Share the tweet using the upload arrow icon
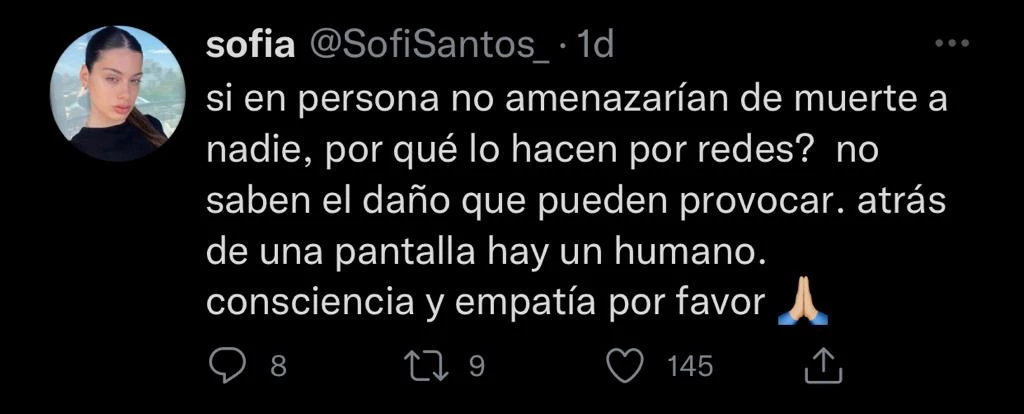 824,365
